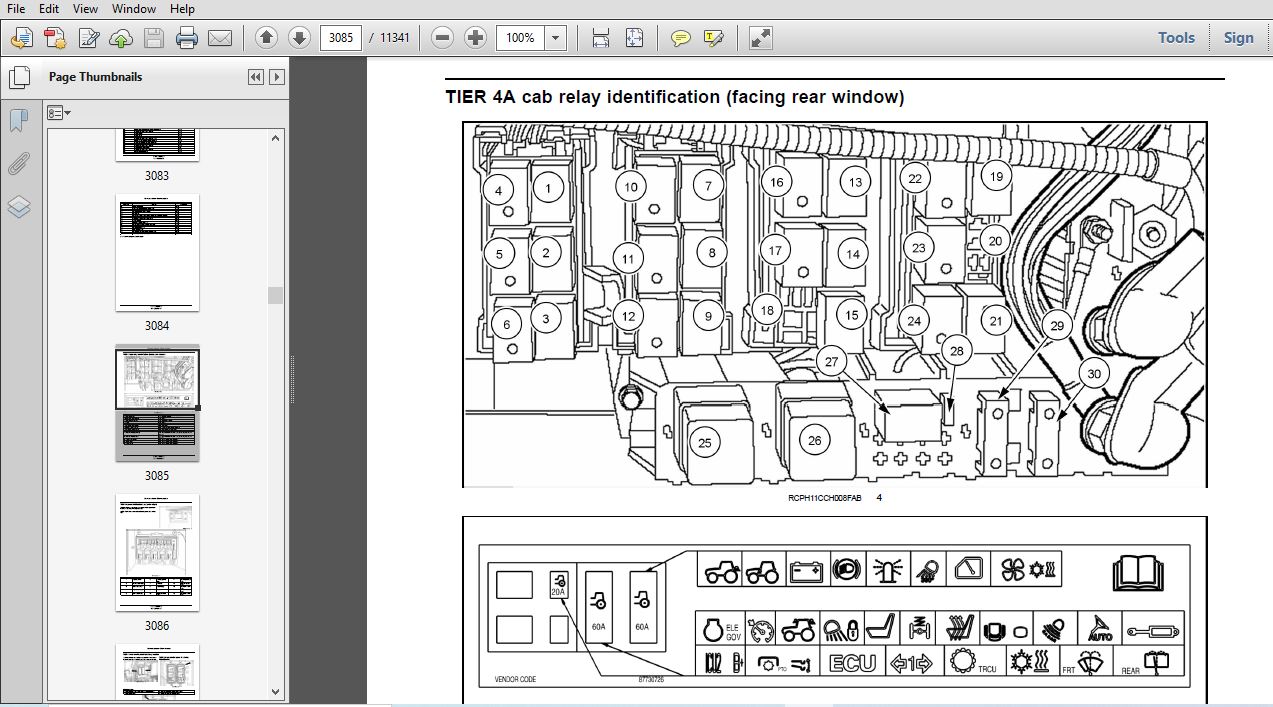Viewport: 1273px width, 707px height.
Task: Open Page Thumbnails options dropdown
Action: click(x=59, y=113)
